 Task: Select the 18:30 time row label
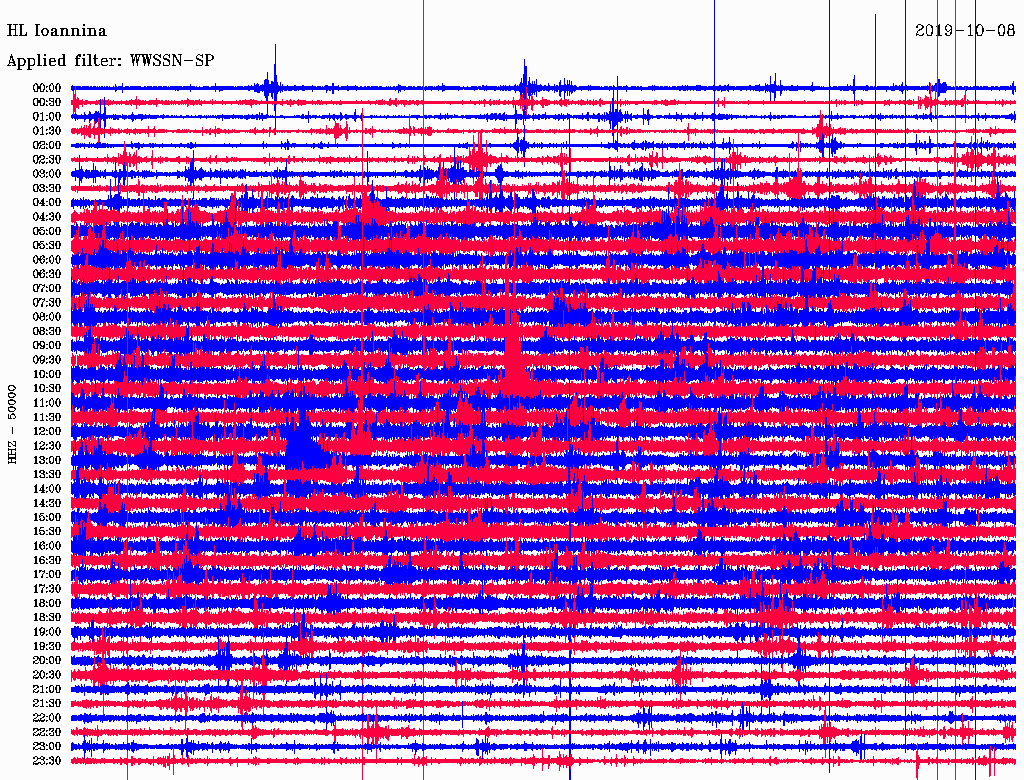click(47, 618)
